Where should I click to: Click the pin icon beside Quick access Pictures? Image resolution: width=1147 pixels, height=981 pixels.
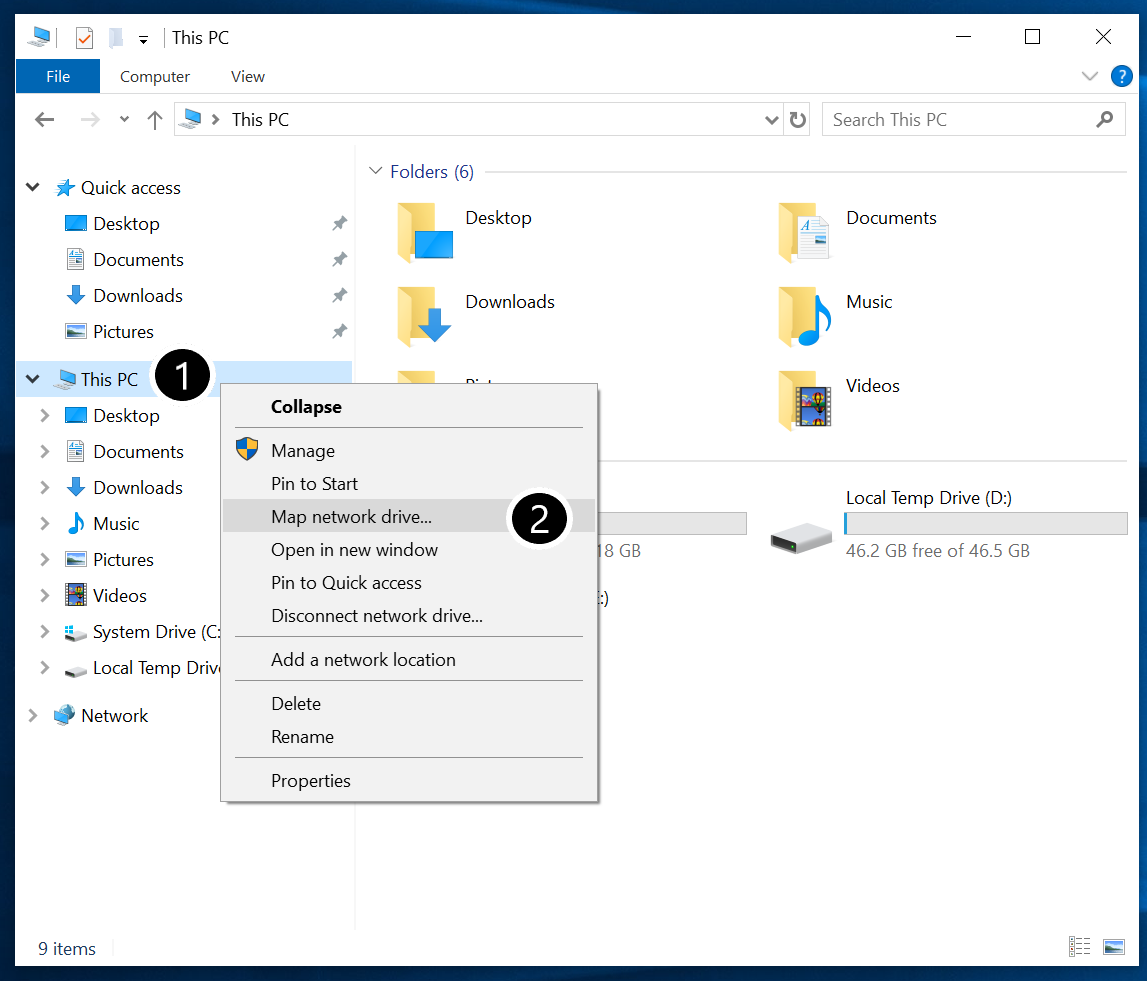(x=339, y=331)
